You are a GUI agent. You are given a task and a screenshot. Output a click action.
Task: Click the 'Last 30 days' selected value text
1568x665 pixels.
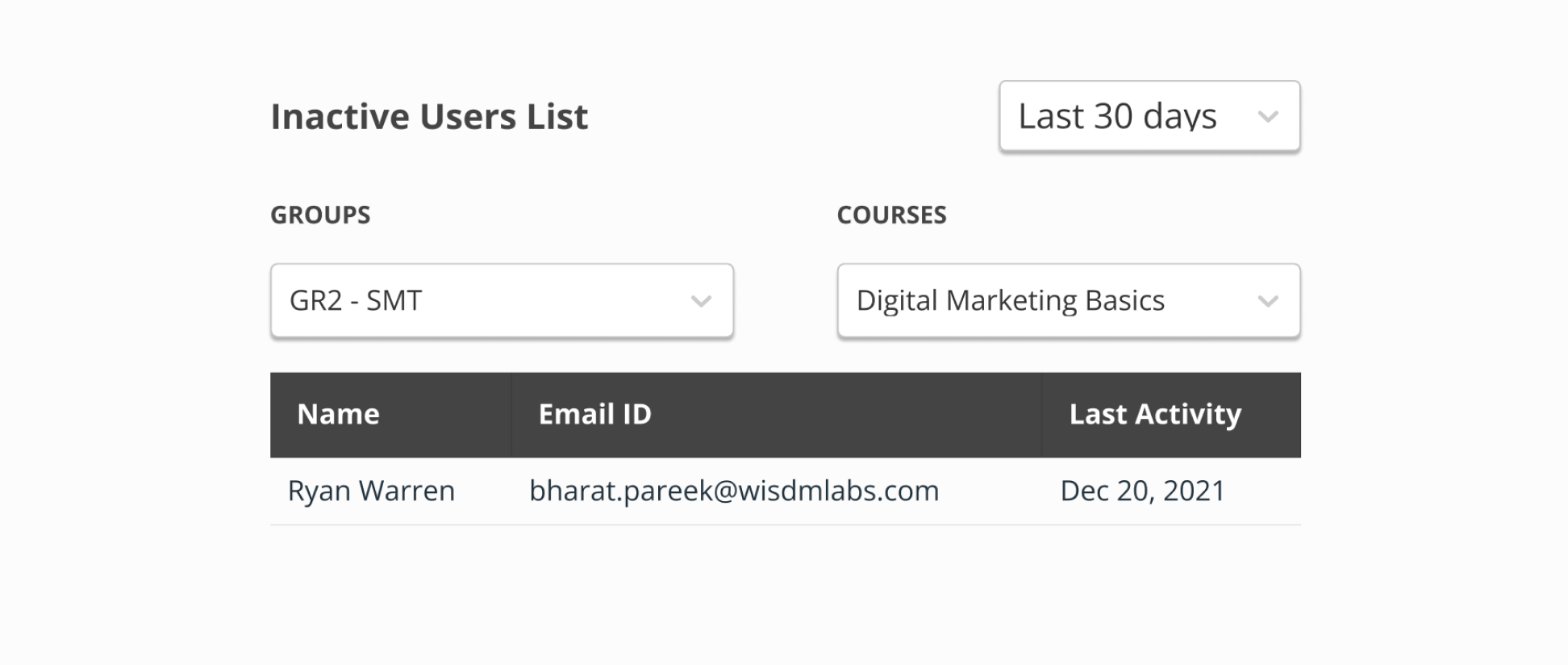pos(1117,116)
